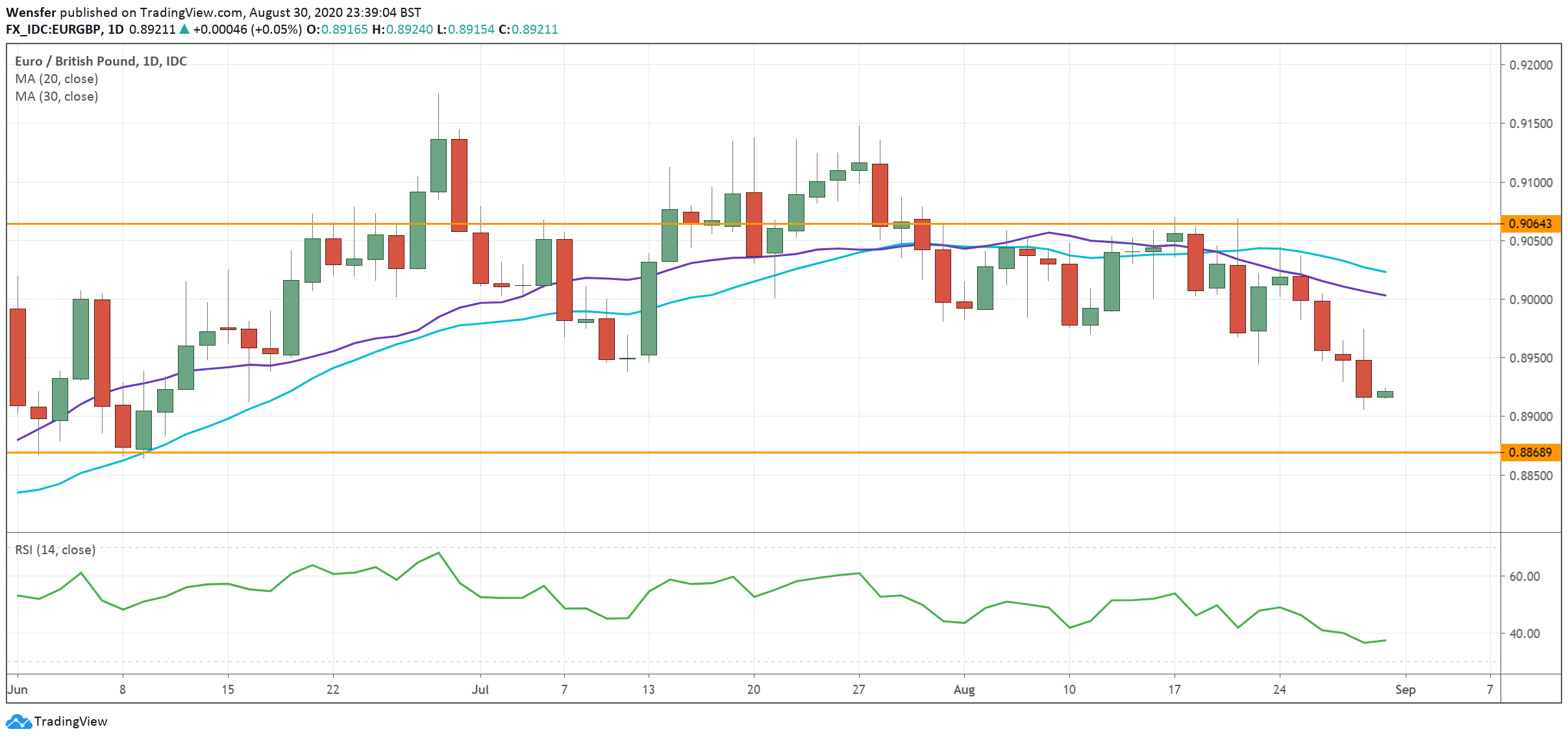Select the FX_IDC:EURGBP symbol text

point(52,29)
